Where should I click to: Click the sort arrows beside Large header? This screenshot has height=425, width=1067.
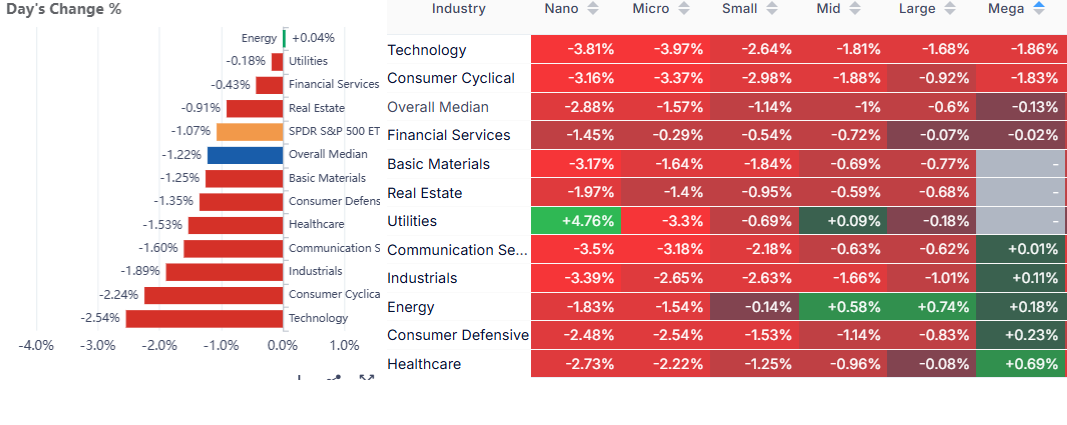pos(948,9)
